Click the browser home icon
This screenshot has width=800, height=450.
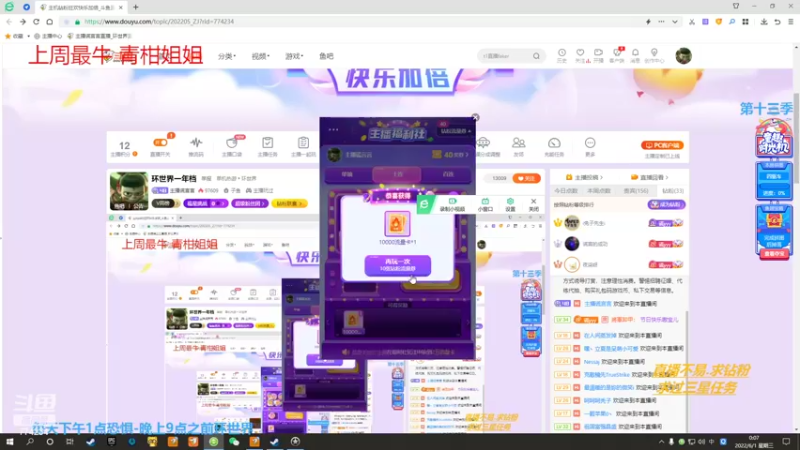(x=49, y=21)
